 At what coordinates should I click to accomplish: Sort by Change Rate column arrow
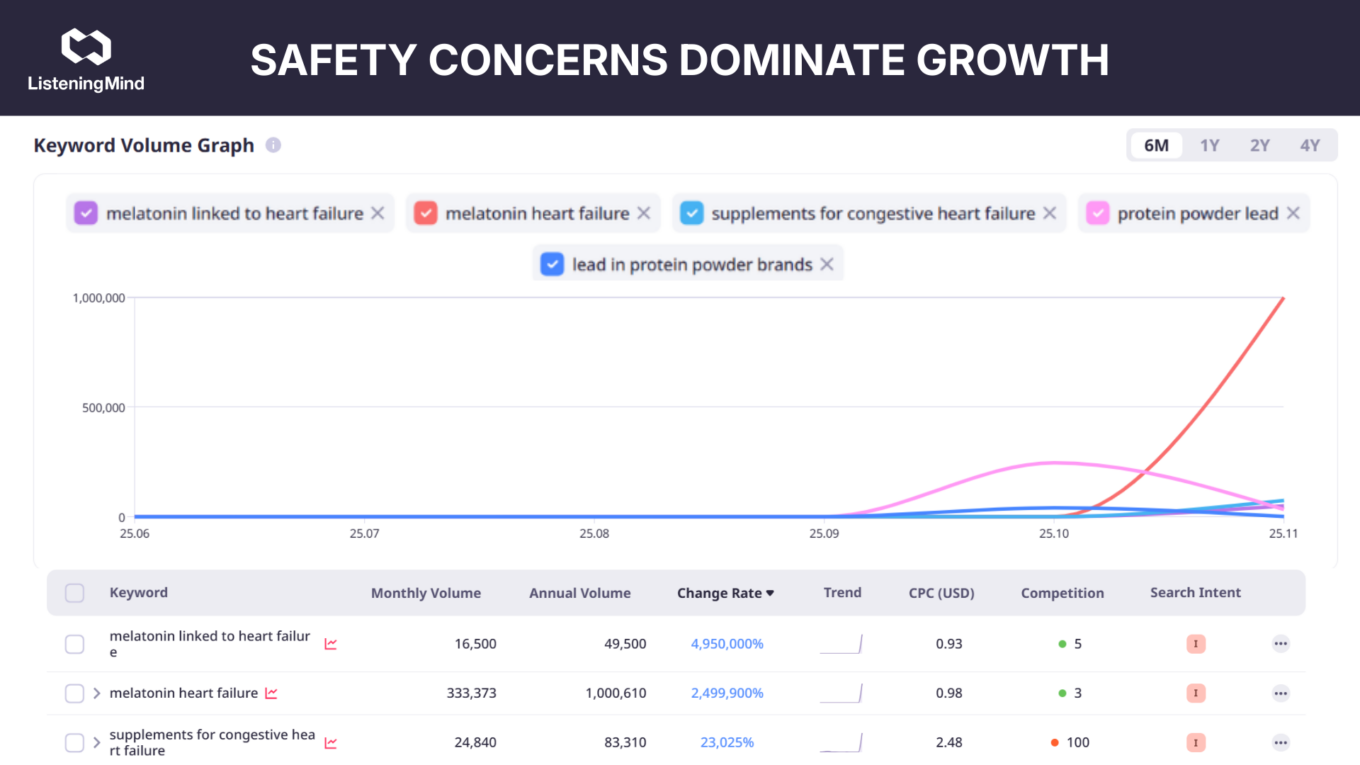tap(770, 593)
